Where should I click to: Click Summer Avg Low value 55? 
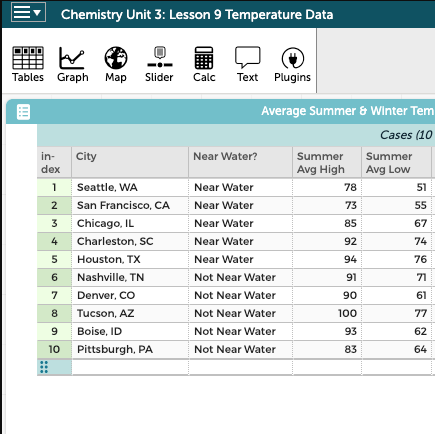[397, 205]
